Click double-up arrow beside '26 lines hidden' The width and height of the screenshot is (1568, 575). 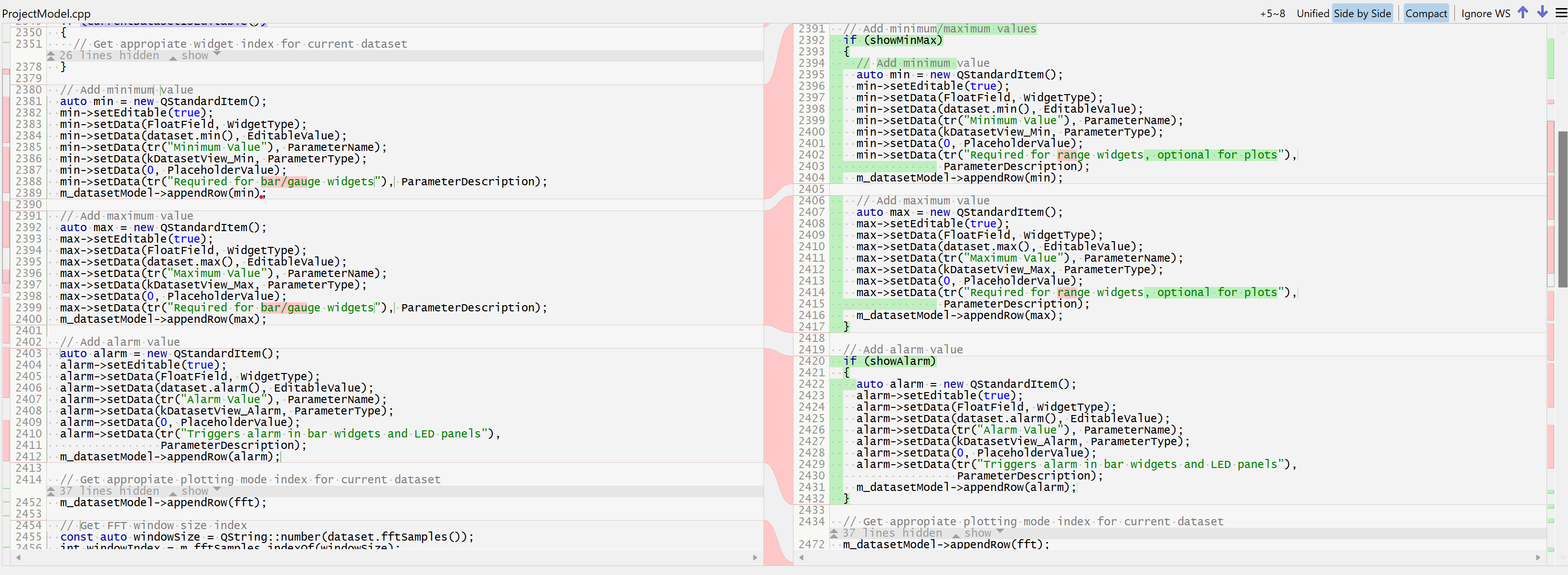[x=51, y=55]
